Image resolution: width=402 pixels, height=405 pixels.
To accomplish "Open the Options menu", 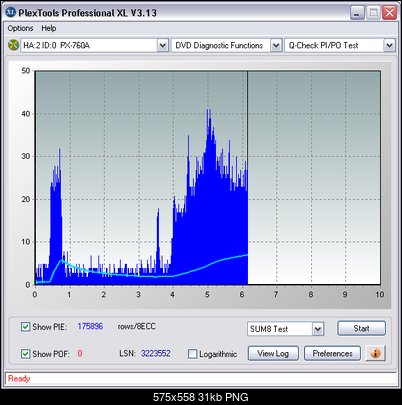I will click(x=20, y=28).
